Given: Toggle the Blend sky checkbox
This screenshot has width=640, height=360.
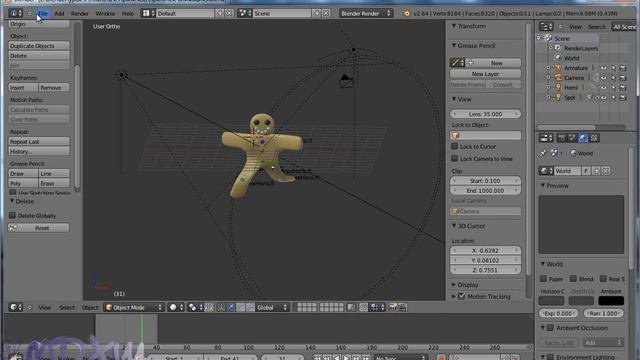Looking at the screenshot, I should (x=573, y=278).
